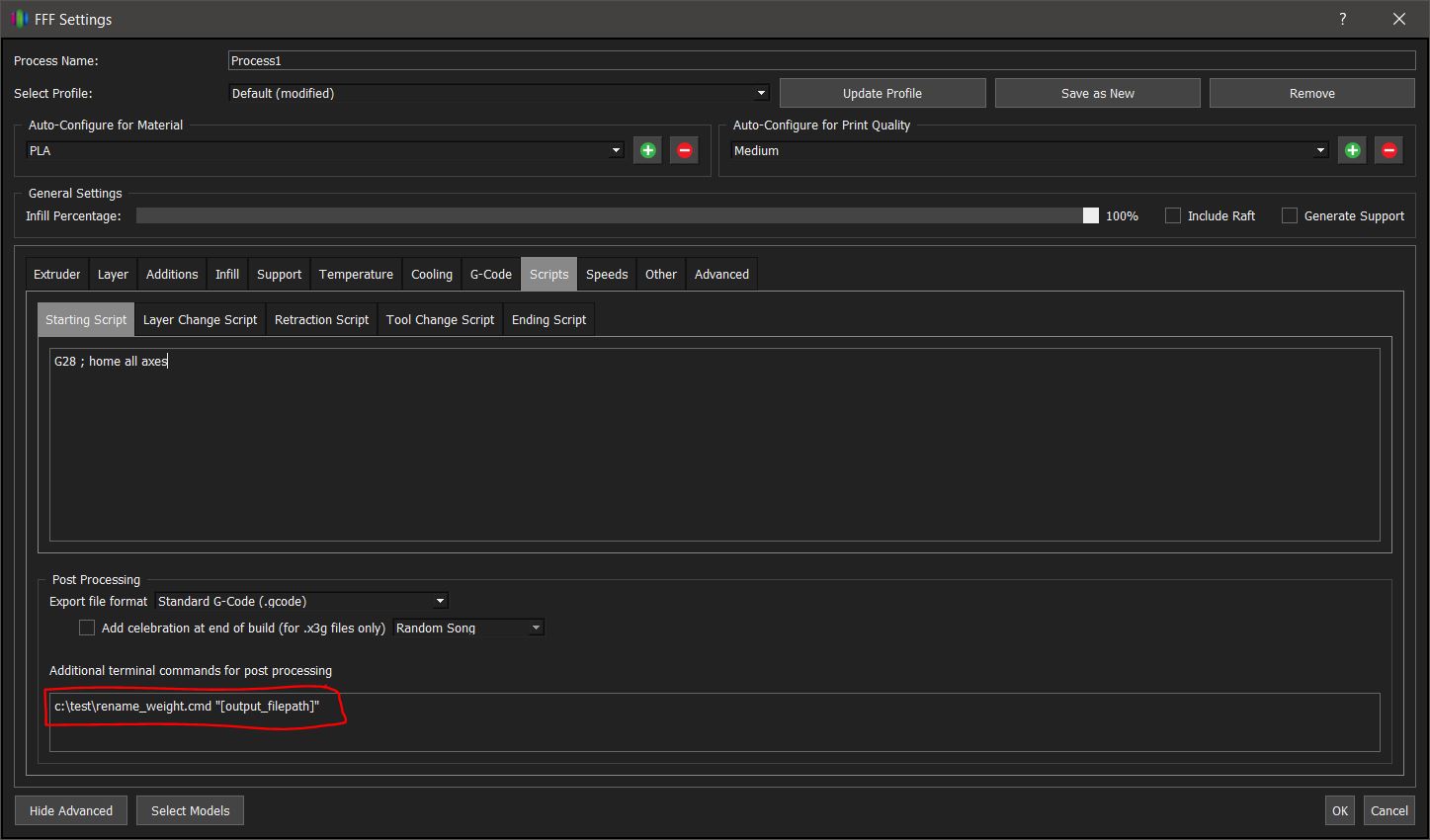Viewport: 1430px width, 840px height.
Task: Remove the Medium print quality entry
Action: [x=1388, y=150]
